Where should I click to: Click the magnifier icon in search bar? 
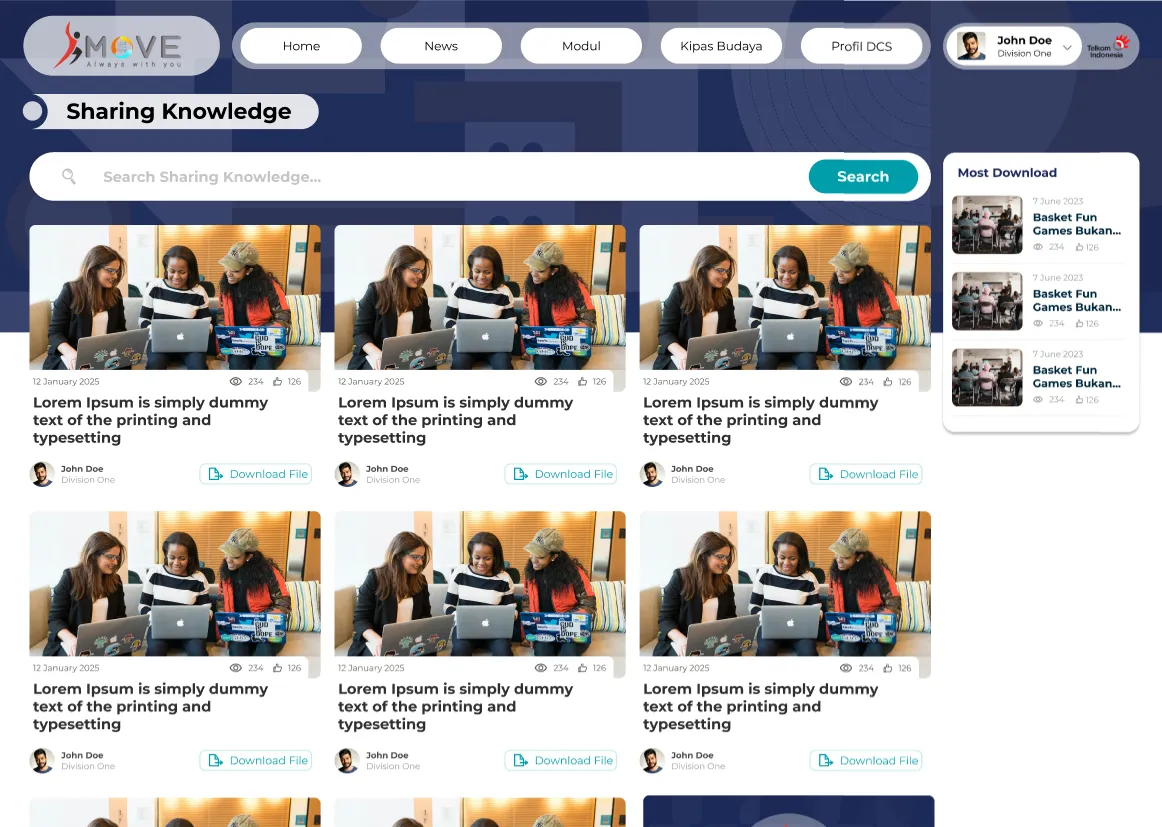click(x=69, y=176)
